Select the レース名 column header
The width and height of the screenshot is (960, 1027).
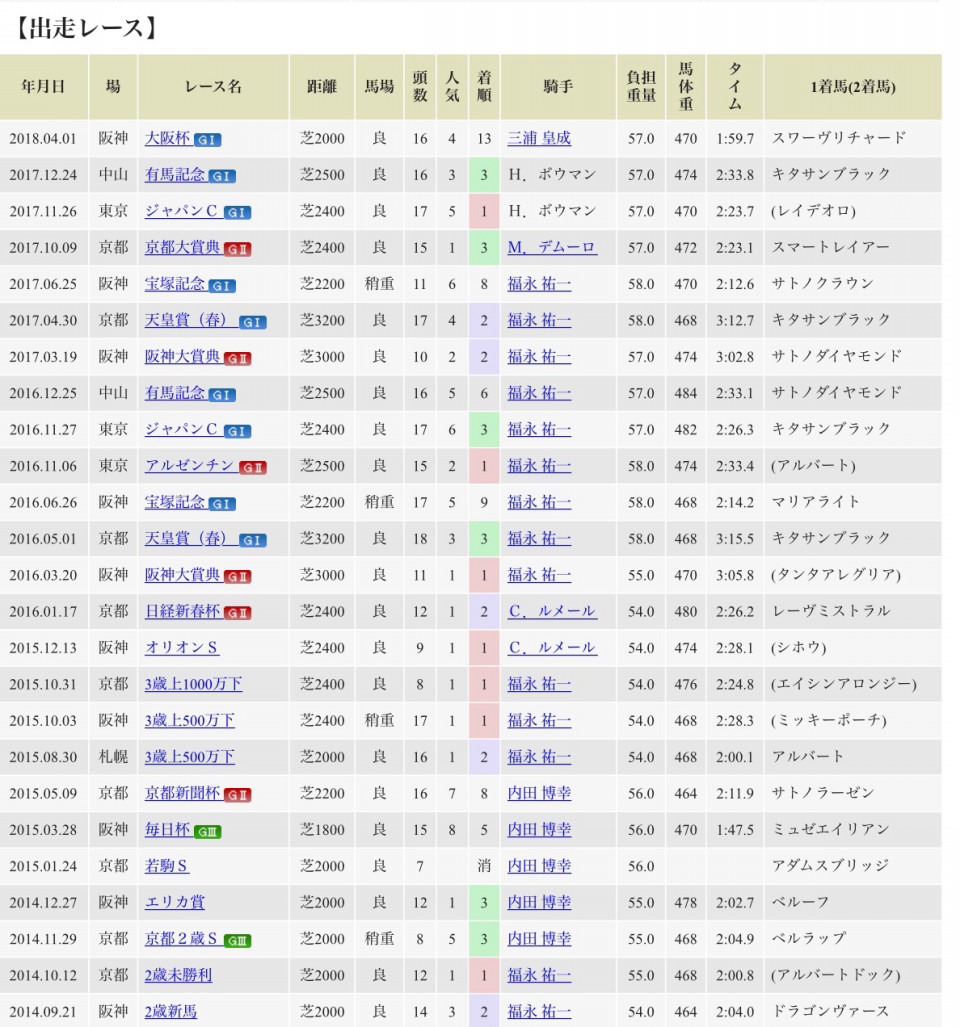pyautogui.click(x=213, y=86)
